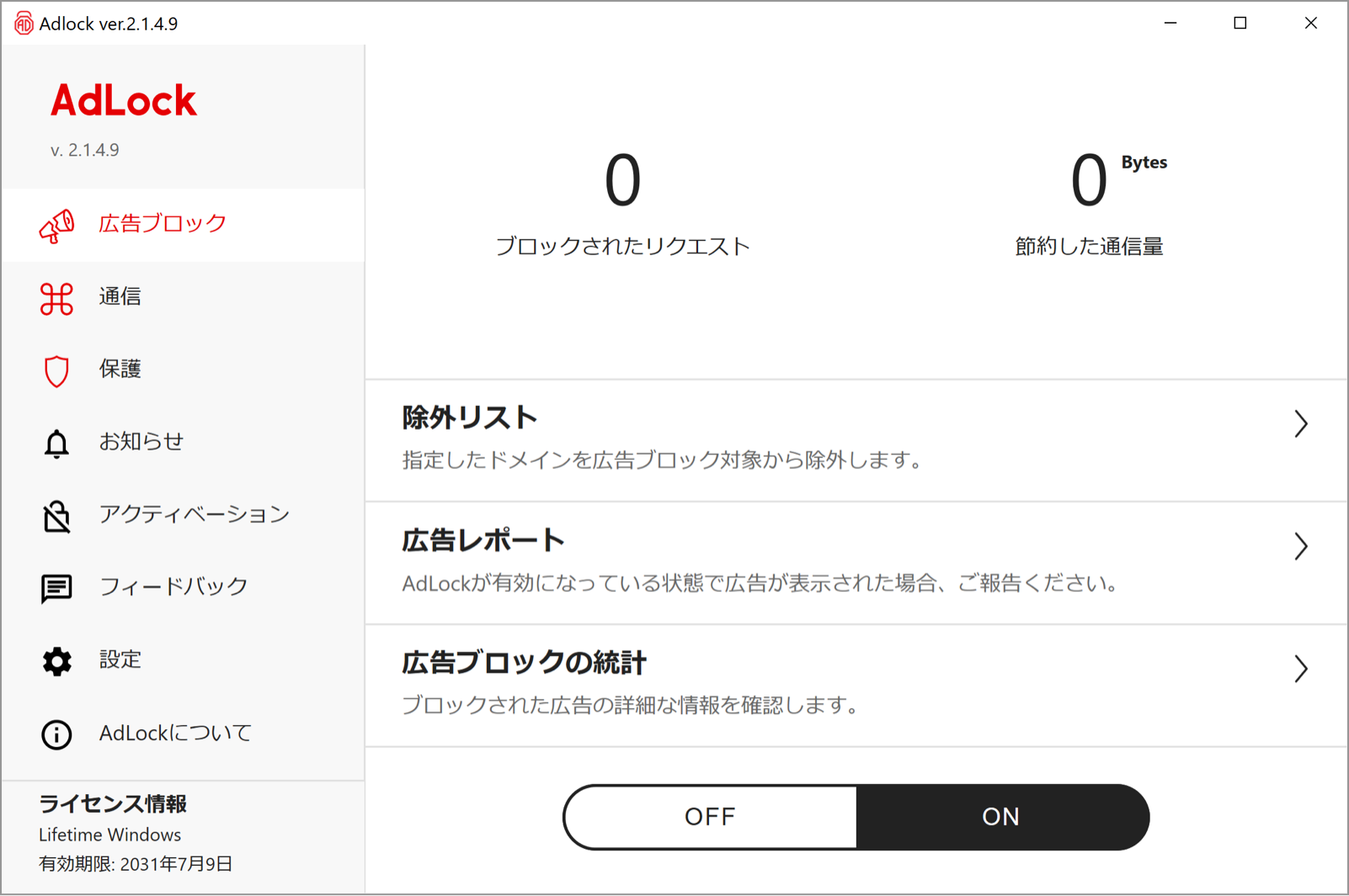Click the 保護 shield icon

tap(56, 371)
